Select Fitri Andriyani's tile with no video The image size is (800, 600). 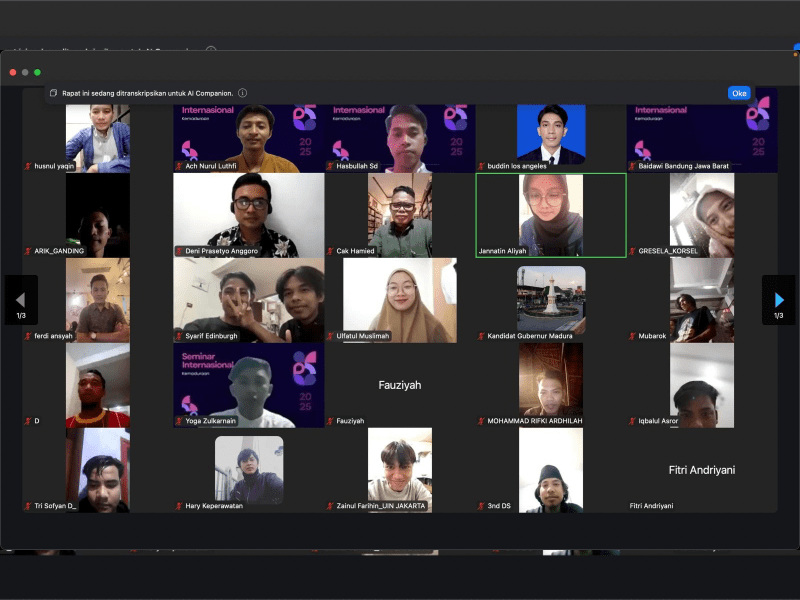tap(702, 470)
